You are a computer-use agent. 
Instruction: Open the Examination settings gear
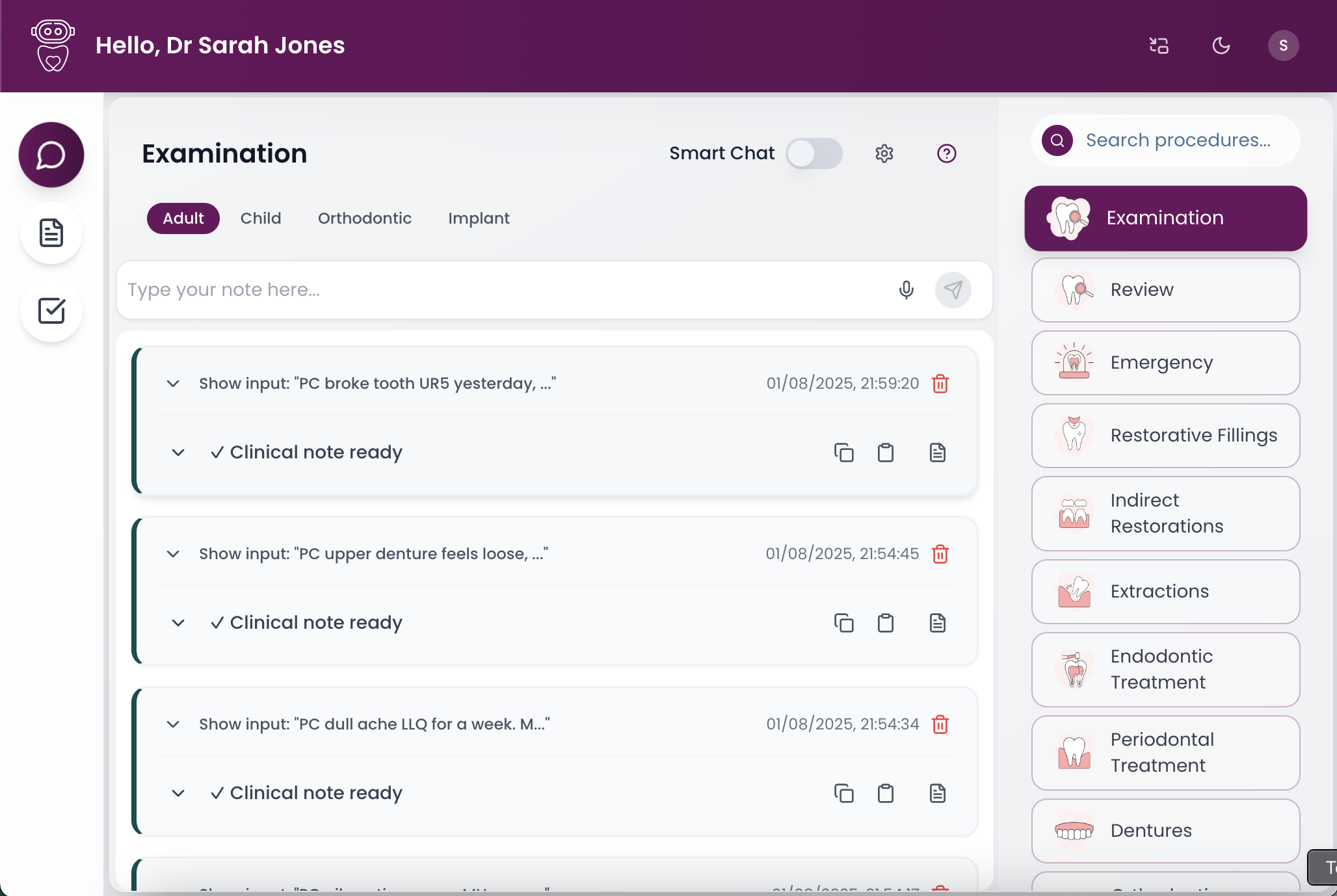(884, 153)
